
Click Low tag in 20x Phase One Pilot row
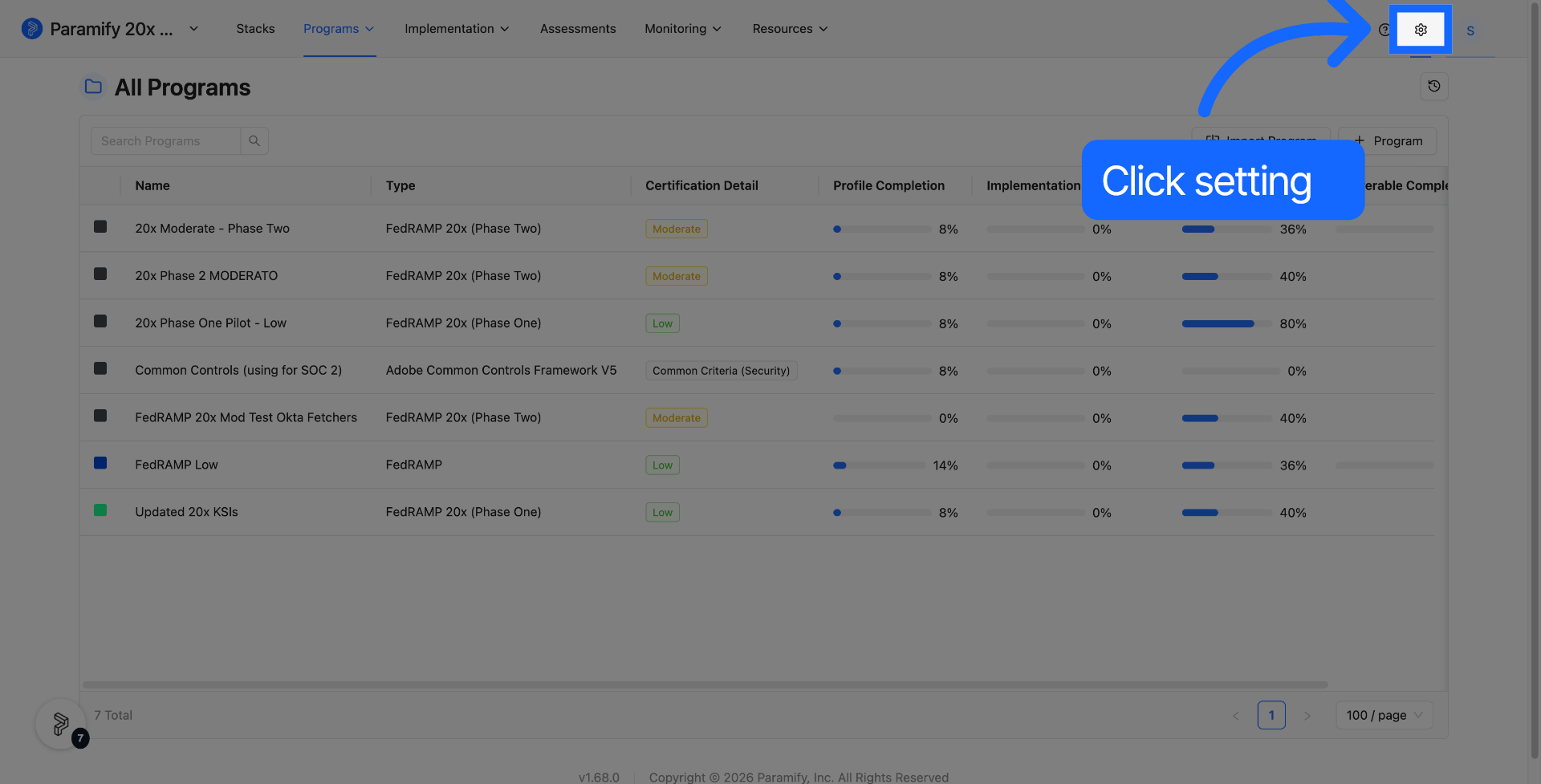[663, 323]
